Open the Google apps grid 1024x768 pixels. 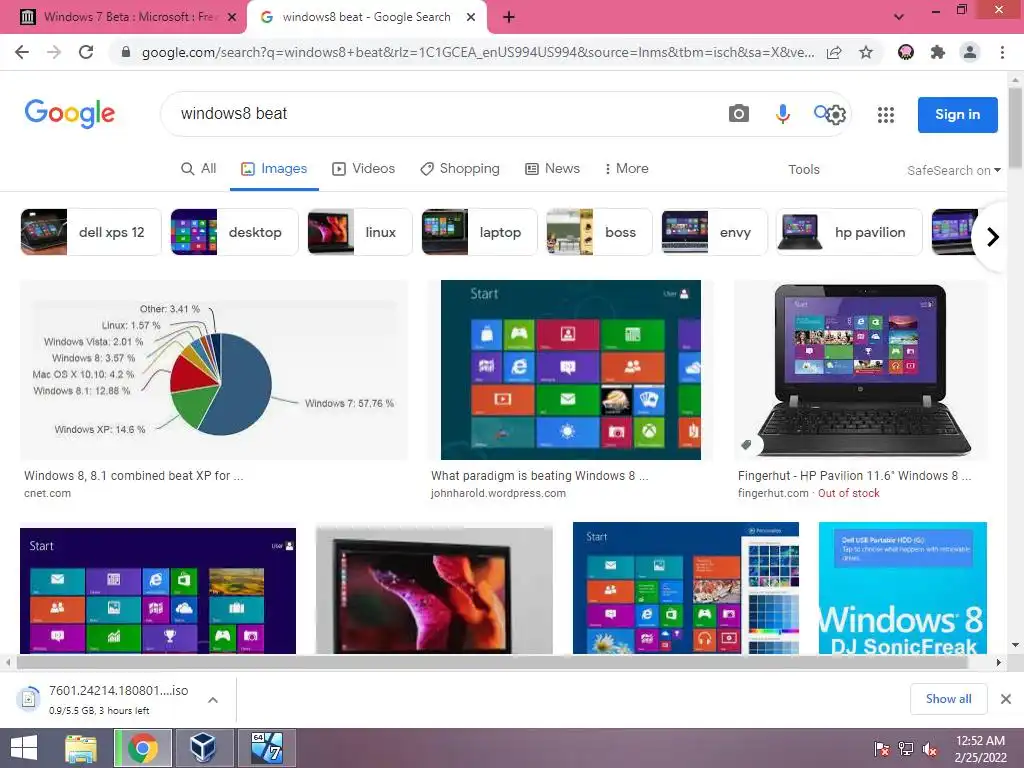886,115
